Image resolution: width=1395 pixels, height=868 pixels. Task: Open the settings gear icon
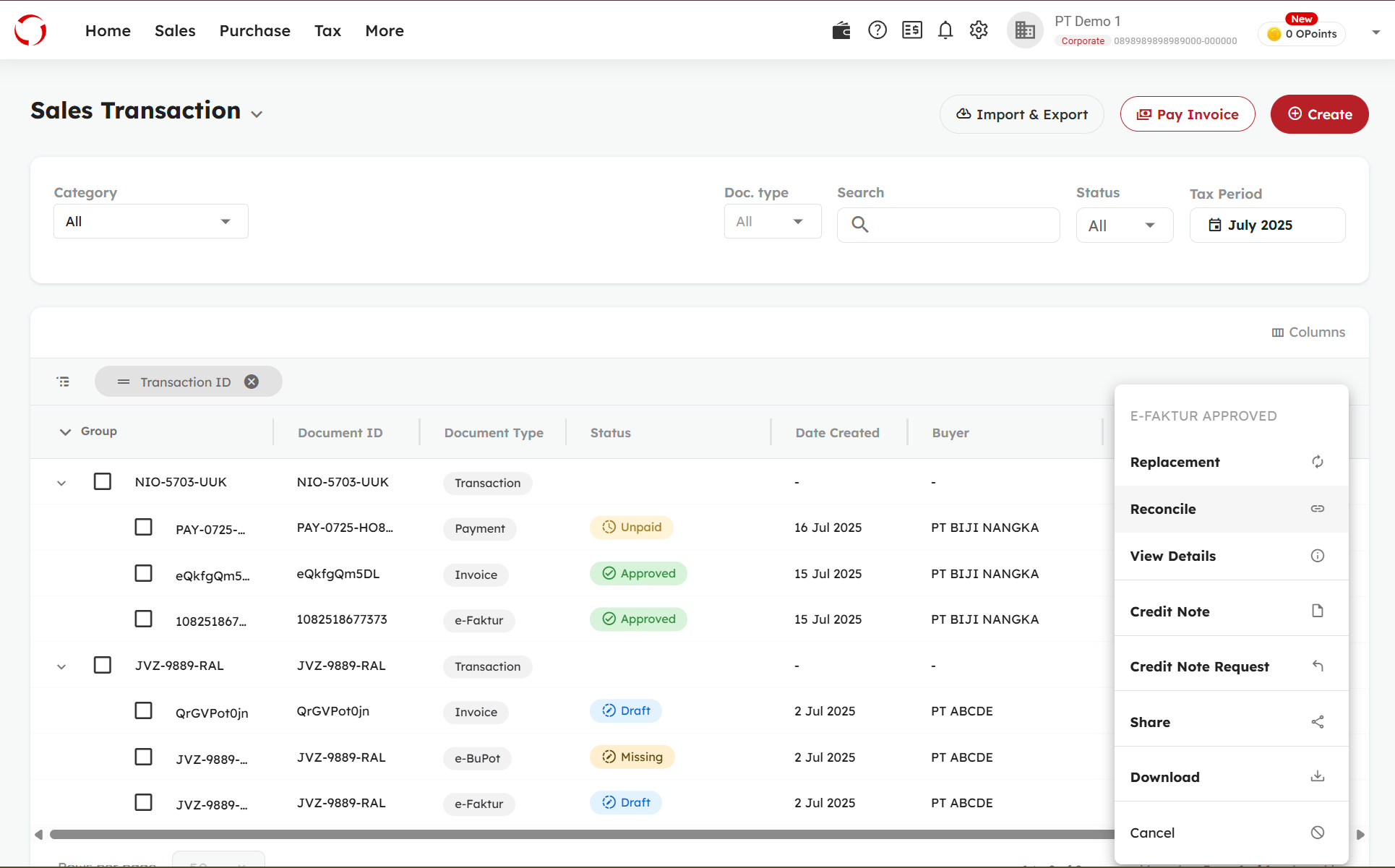[x=979, y=30]
